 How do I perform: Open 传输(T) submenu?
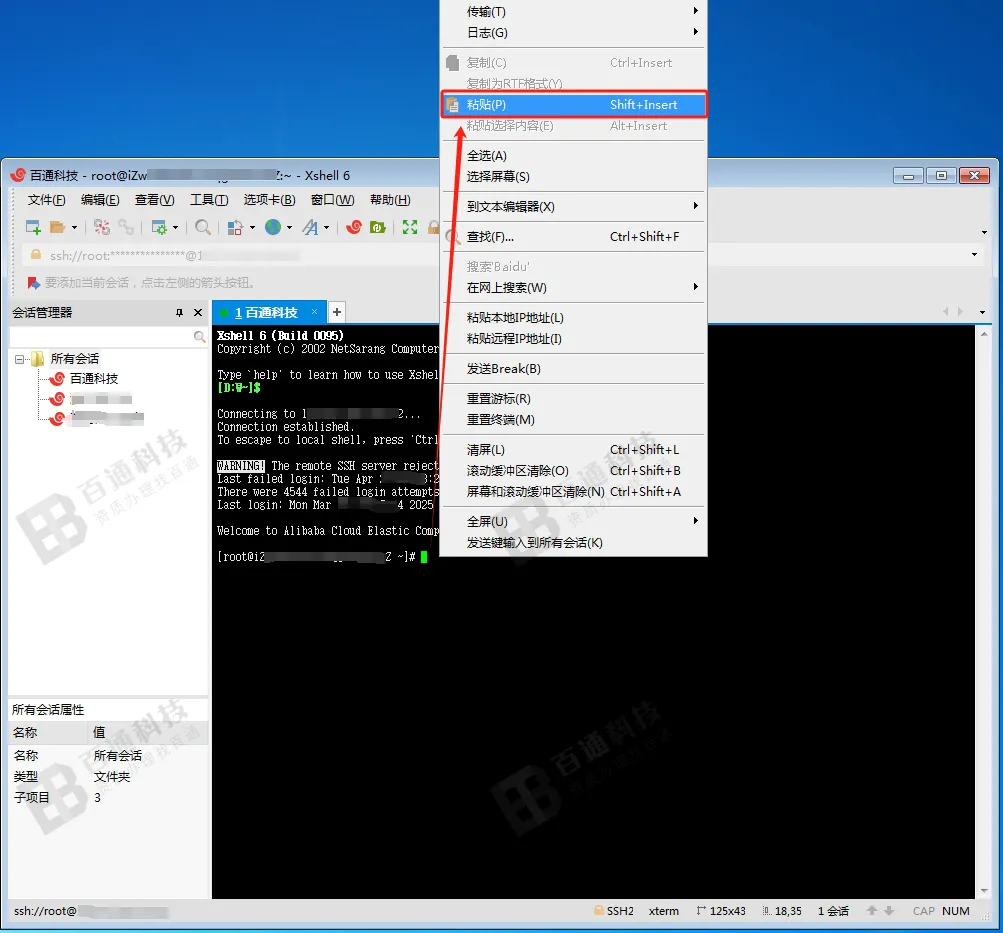coord(574,12)
